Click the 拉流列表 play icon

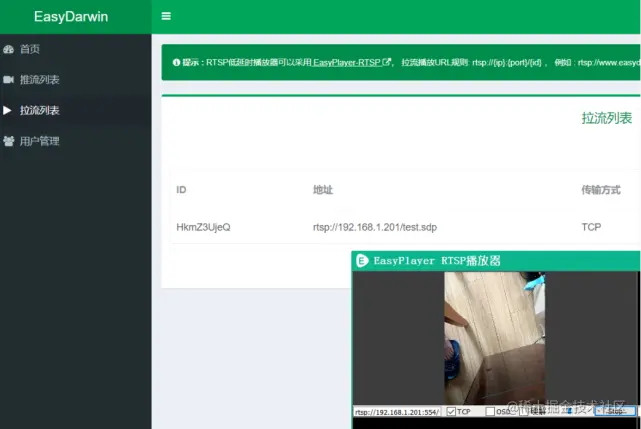click(7, 110)
